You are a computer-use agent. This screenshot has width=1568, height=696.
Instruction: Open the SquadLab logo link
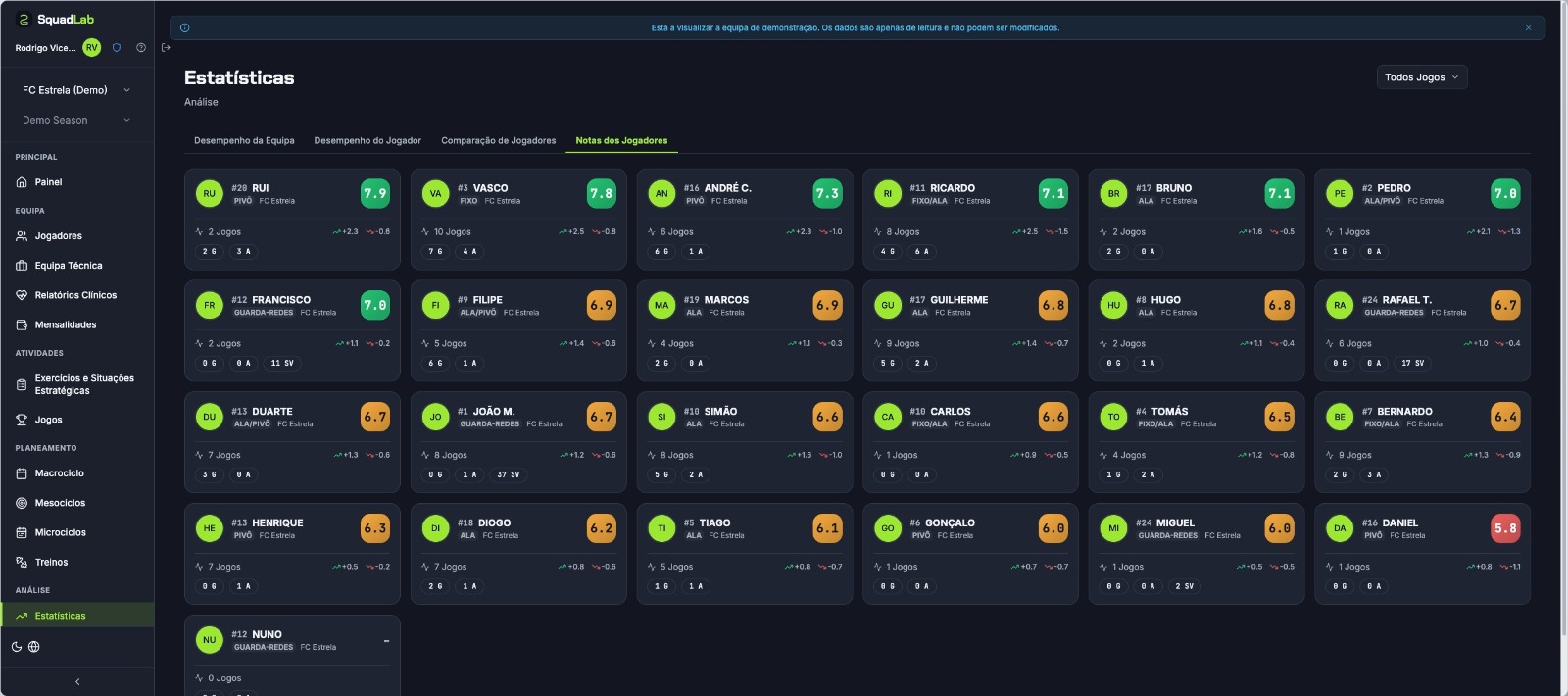(x=57, y=20)
